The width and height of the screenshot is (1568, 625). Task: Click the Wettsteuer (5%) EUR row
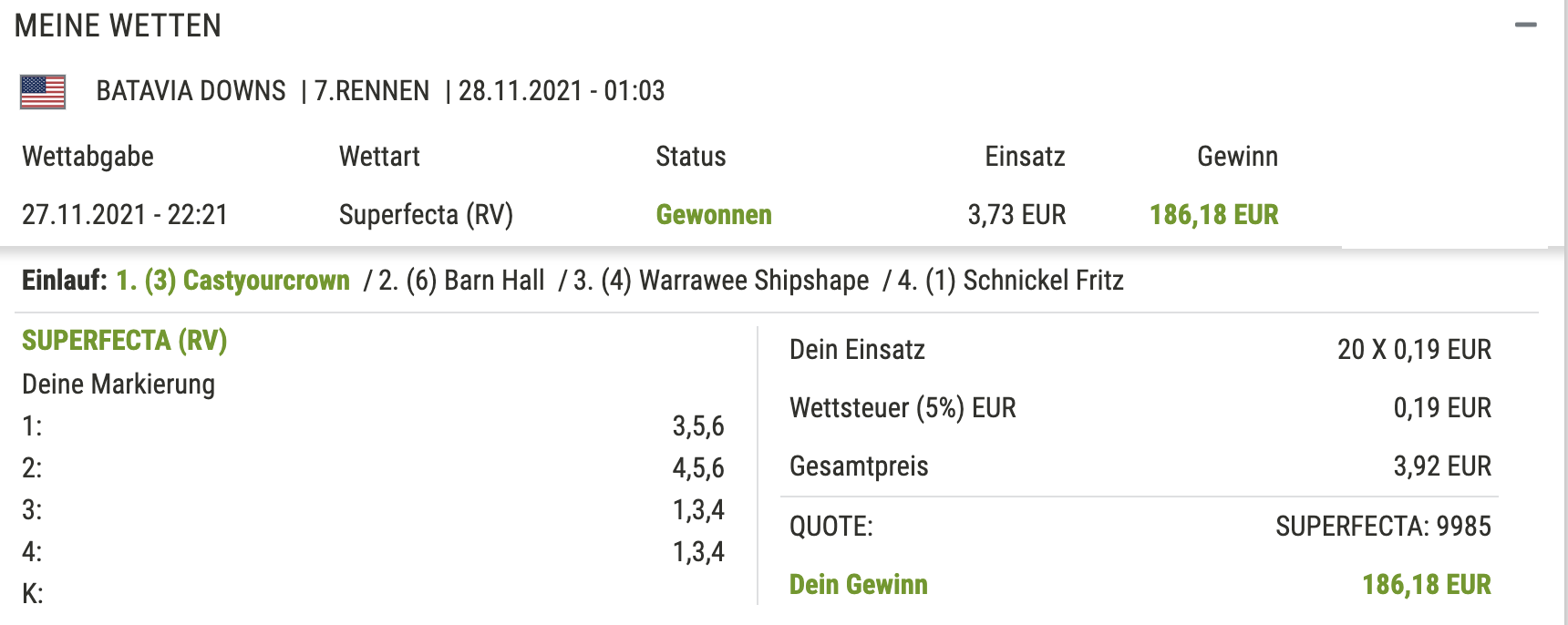[x=1140, y=408]
